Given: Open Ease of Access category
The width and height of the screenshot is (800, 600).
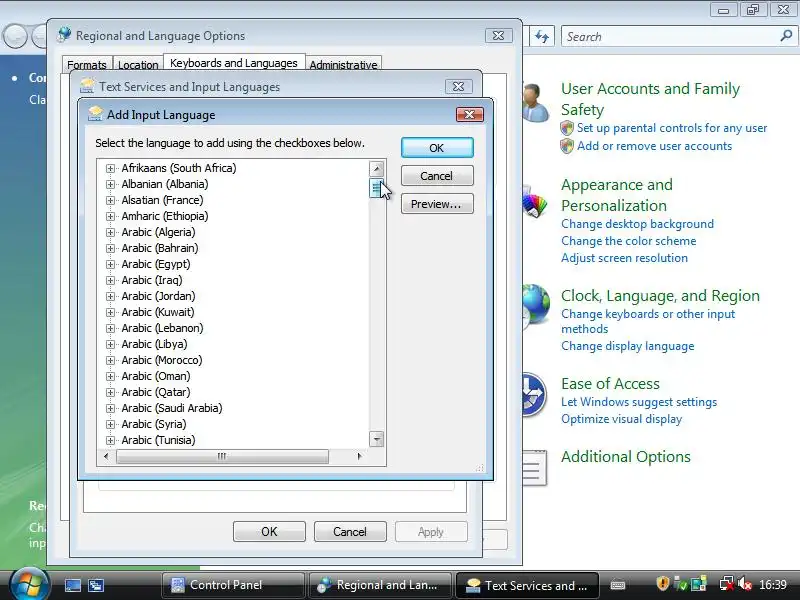Looking at the screenshot, I should 610,384.
